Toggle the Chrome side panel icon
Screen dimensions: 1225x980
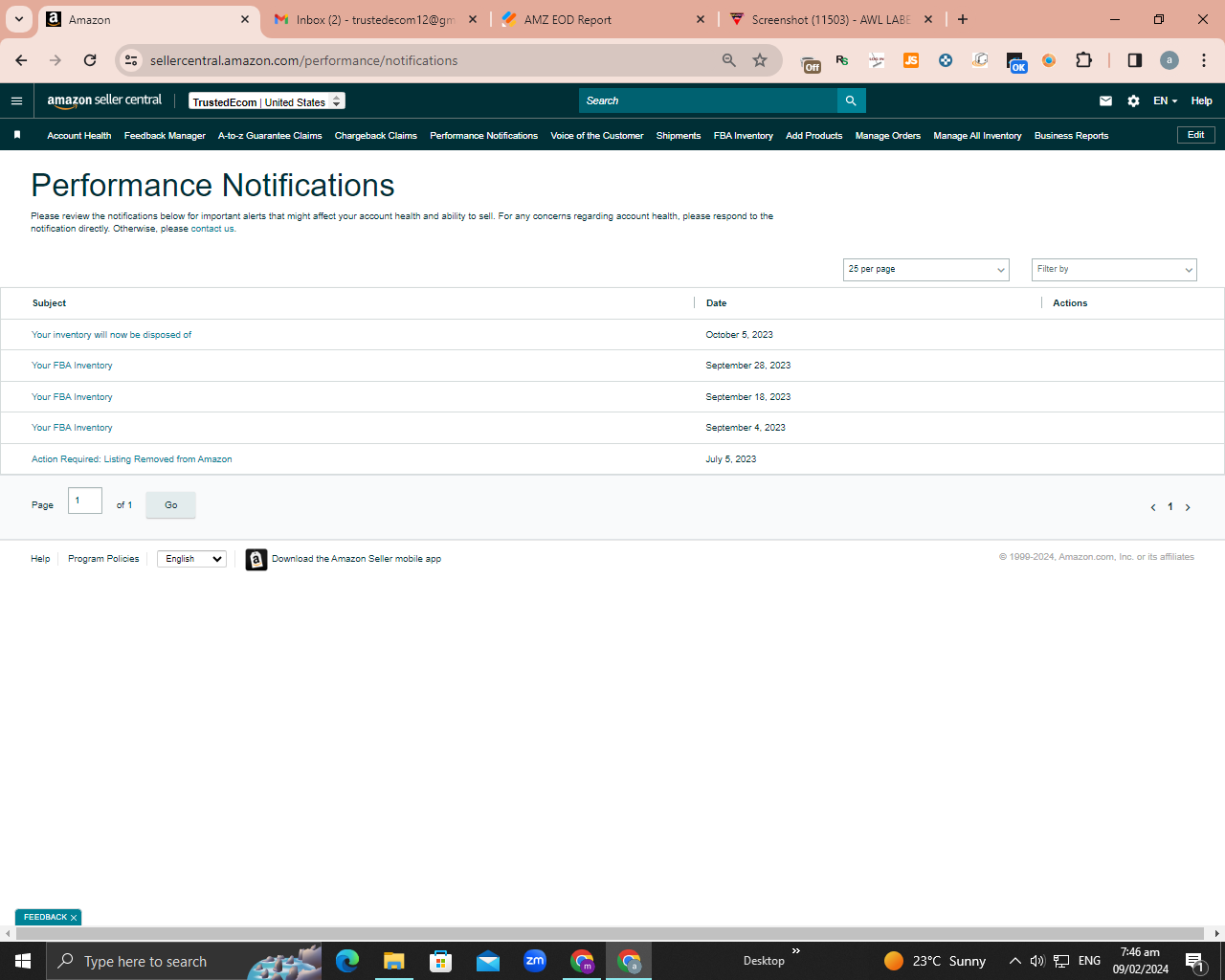[1134, 60]
